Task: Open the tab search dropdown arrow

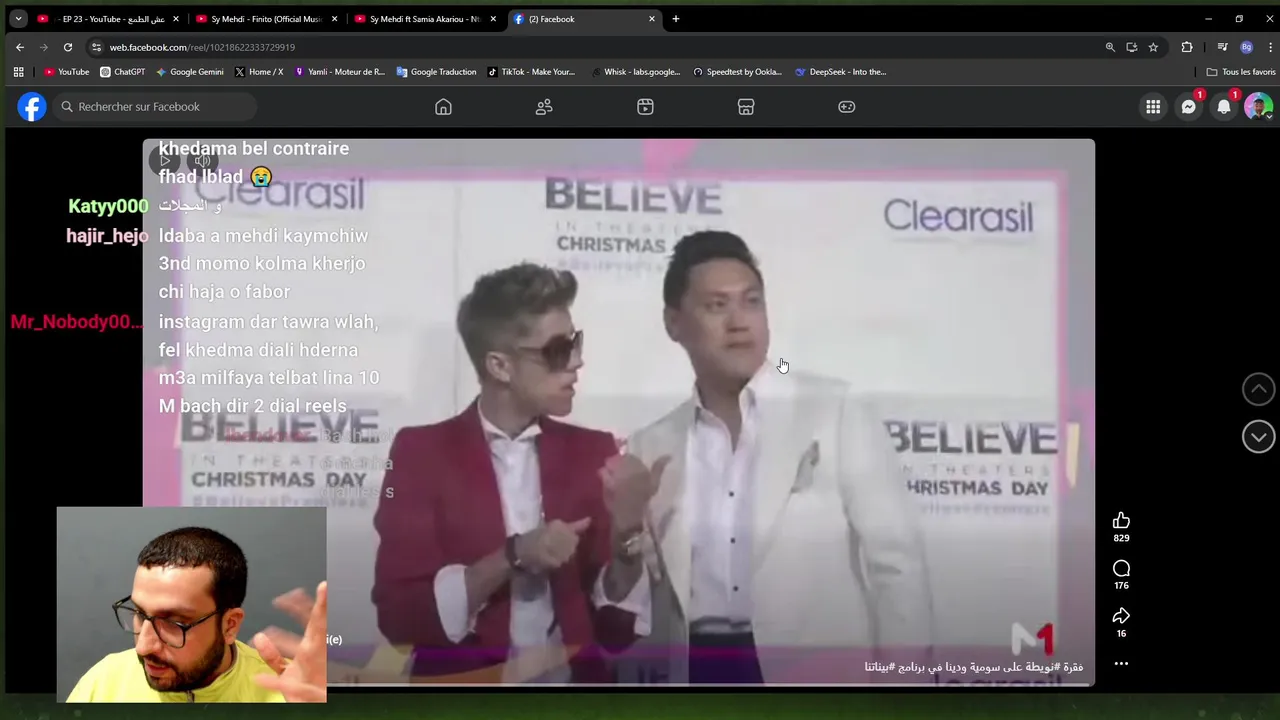Action: (x=18, y=19)
